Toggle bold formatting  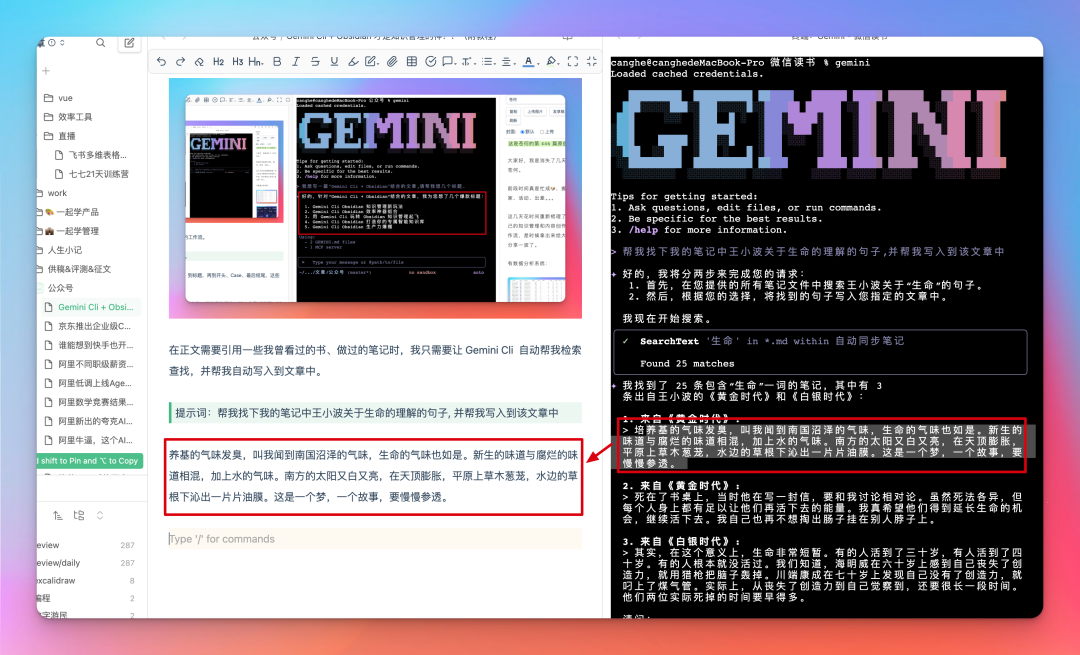tap(277, 61)
